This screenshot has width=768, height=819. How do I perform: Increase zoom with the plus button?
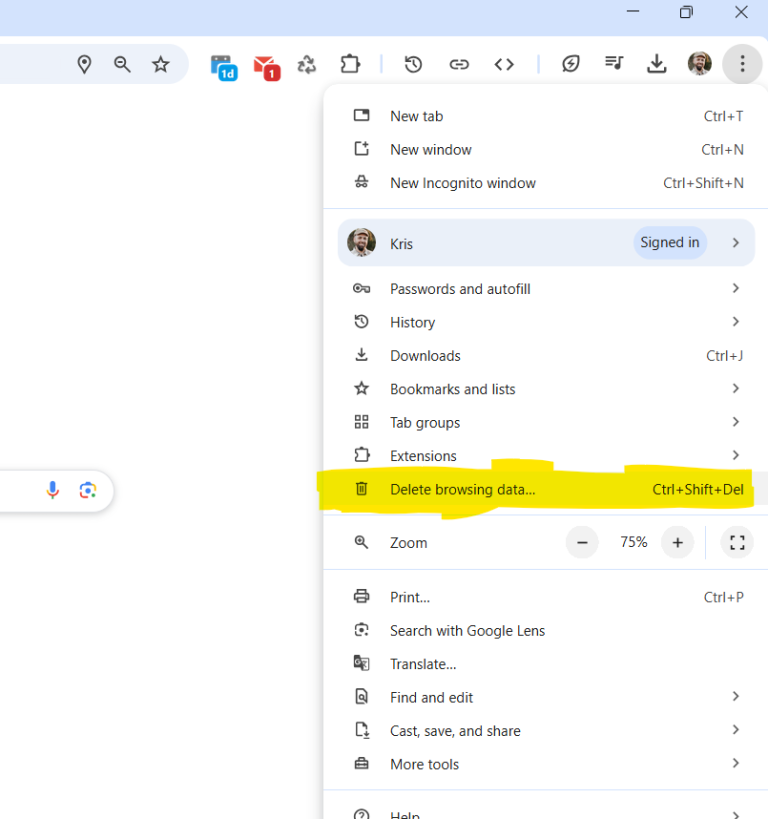tap(677, 542)
